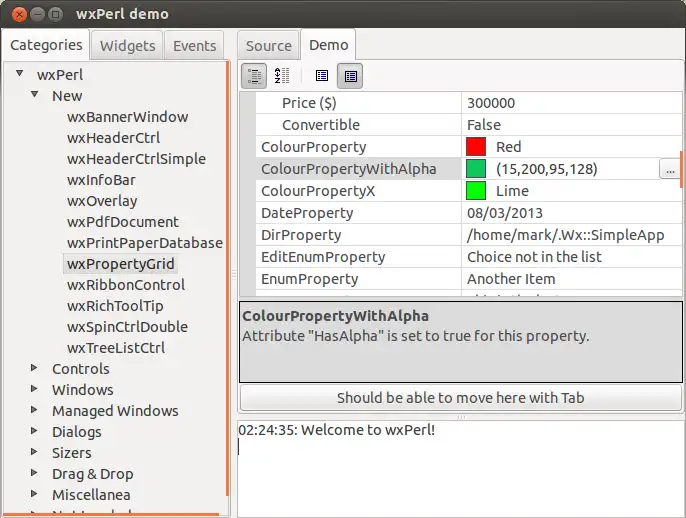Click the first property page icon

(x=321, y=75)
